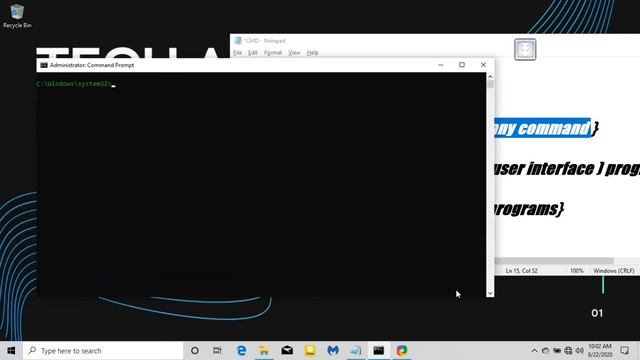Click Command Prompt scrollbar down arrow

pos(490,293)
